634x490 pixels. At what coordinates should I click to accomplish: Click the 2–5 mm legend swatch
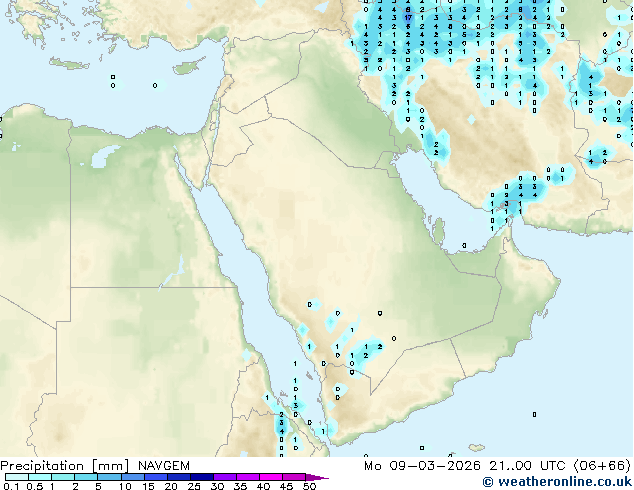tap(86, 477)
